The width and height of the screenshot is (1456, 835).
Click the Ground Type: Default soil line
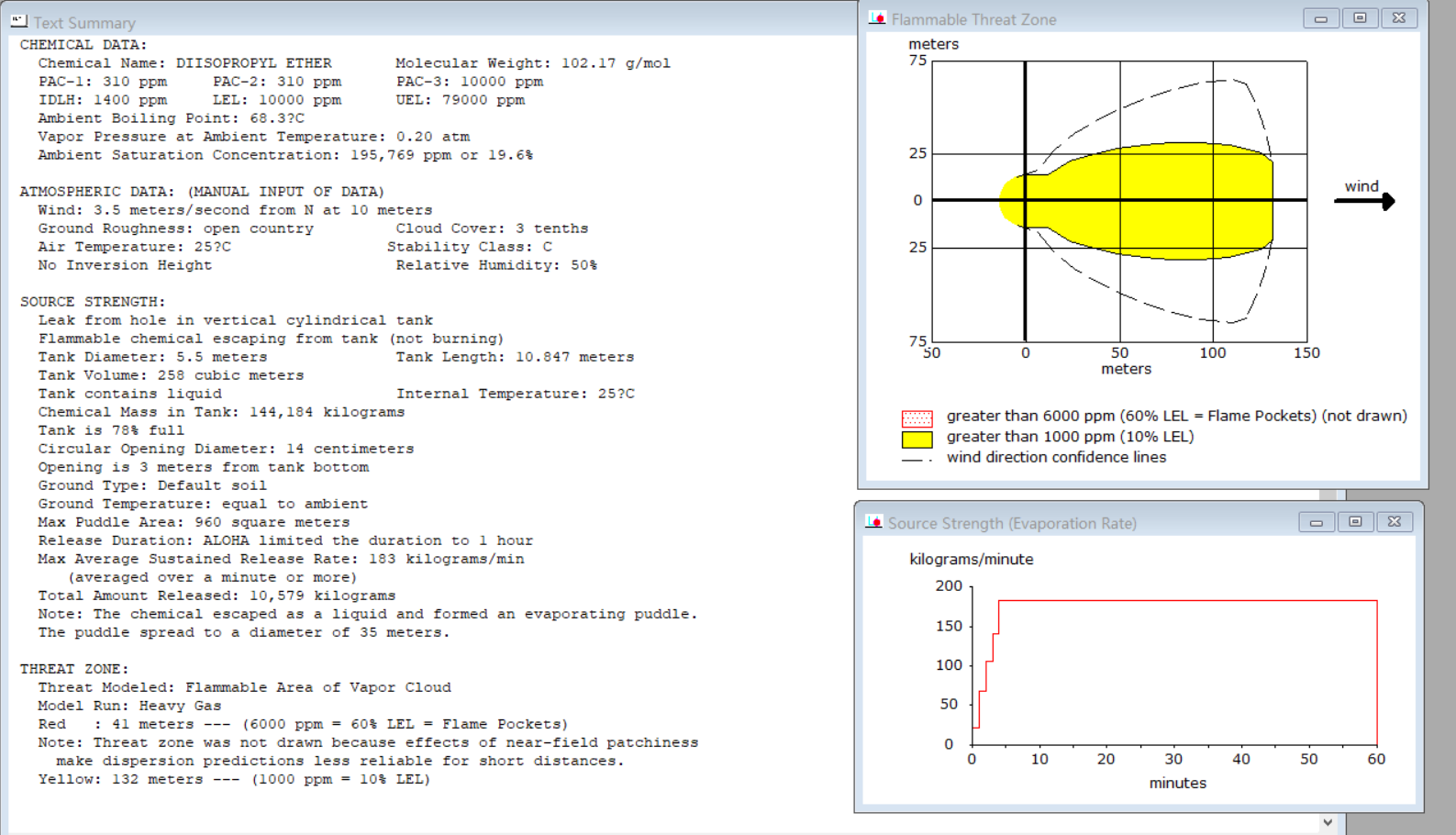point(152,485)
